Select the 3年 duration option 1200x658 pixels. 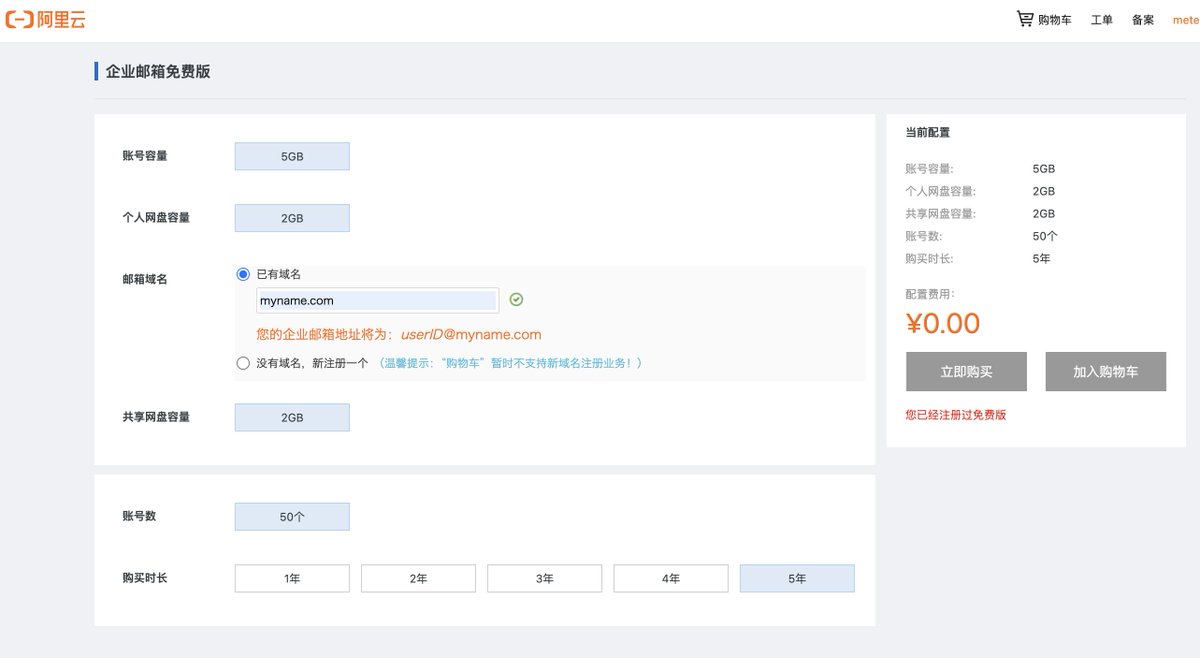coord(544,578)
